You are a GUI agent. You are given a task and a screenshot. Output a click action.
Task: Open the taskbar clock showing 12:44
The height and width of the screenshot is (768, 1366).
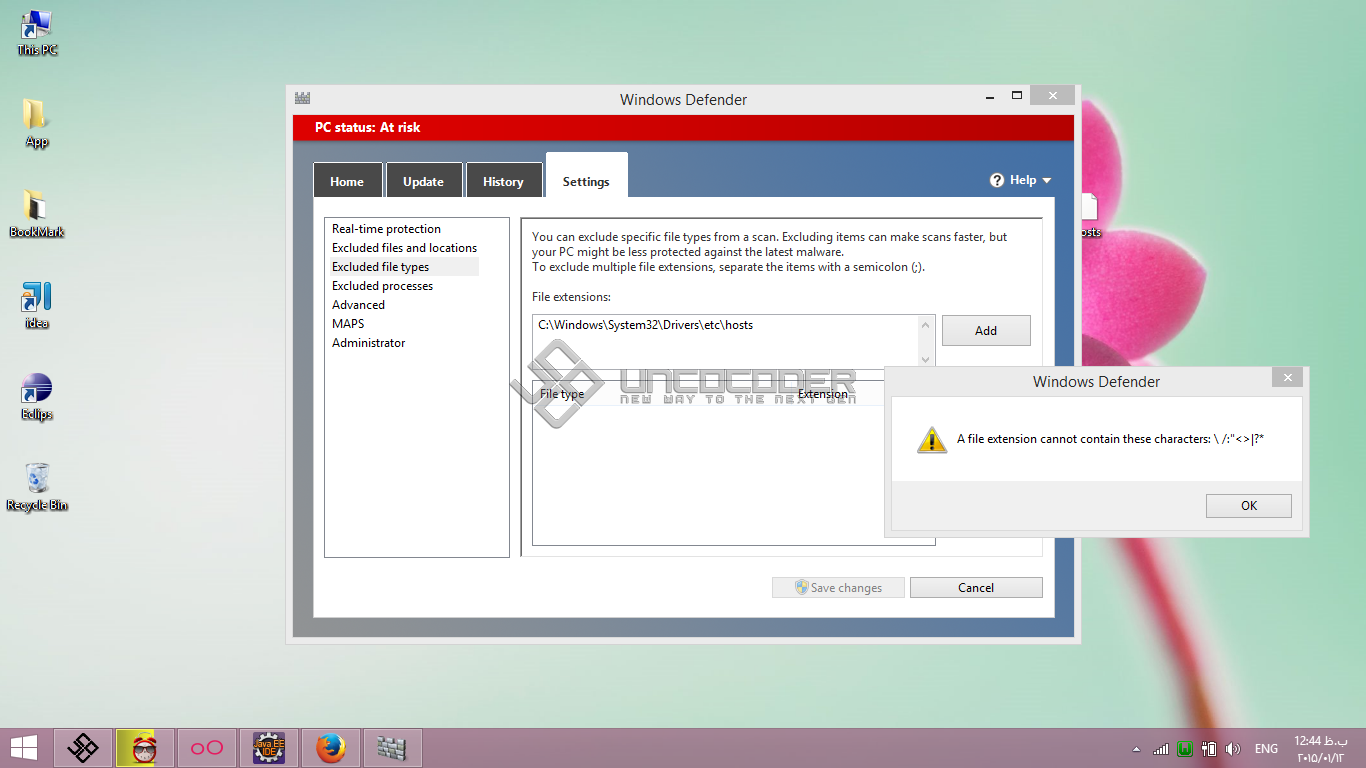click(1321, 749)
